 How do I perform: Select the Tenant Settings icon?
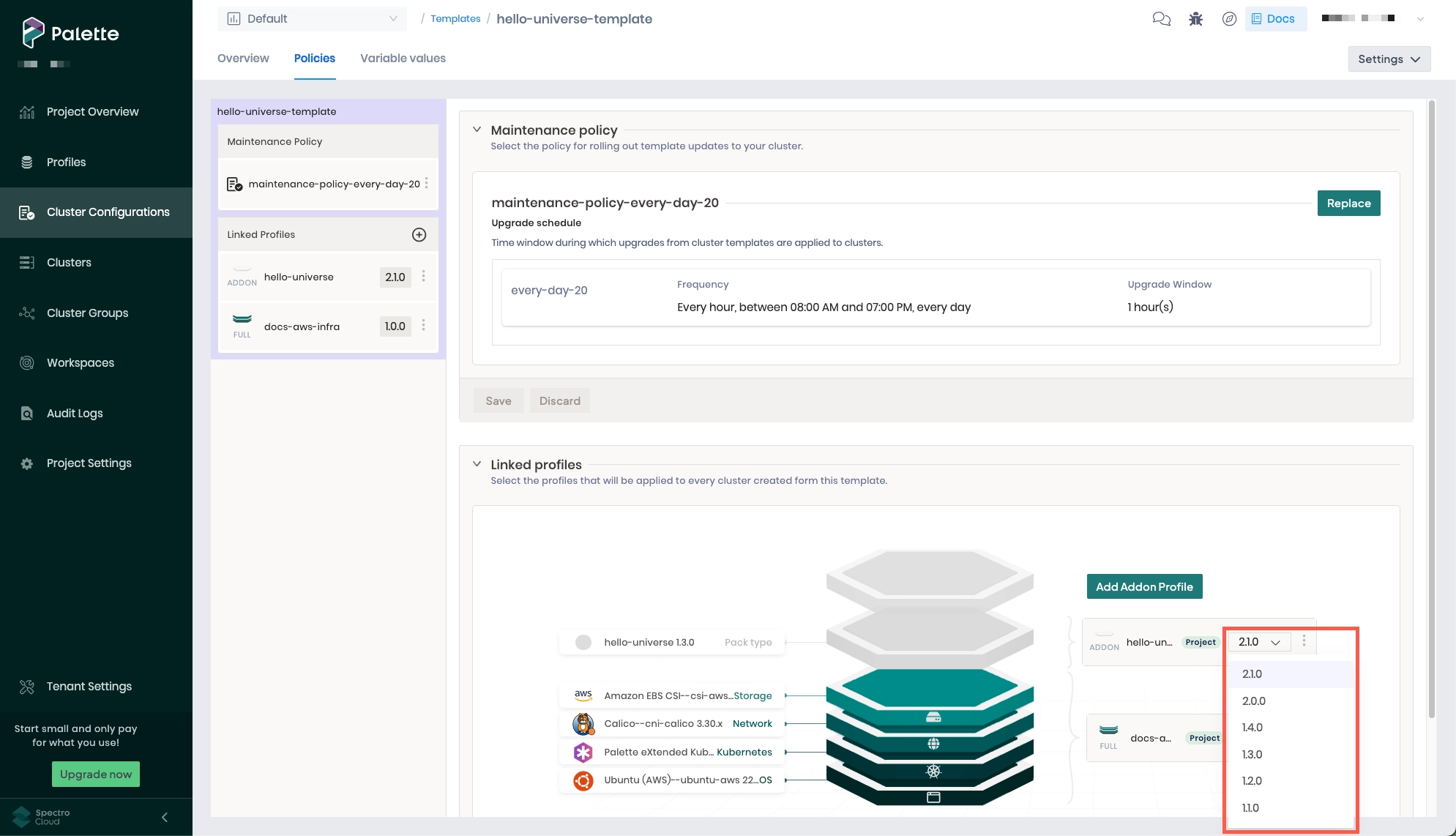[27, 686]
